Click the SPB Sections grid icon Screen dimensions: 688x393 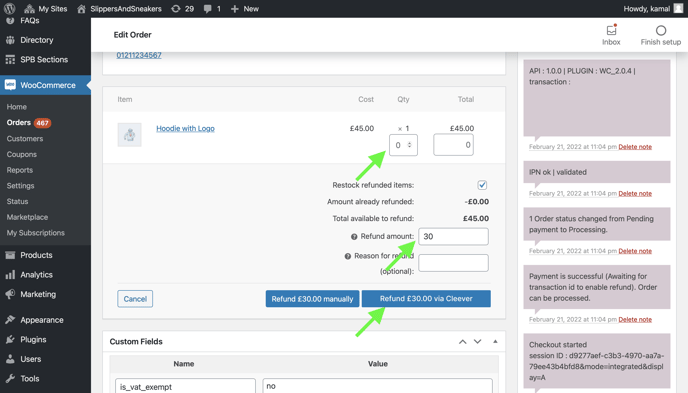[10, 60]
